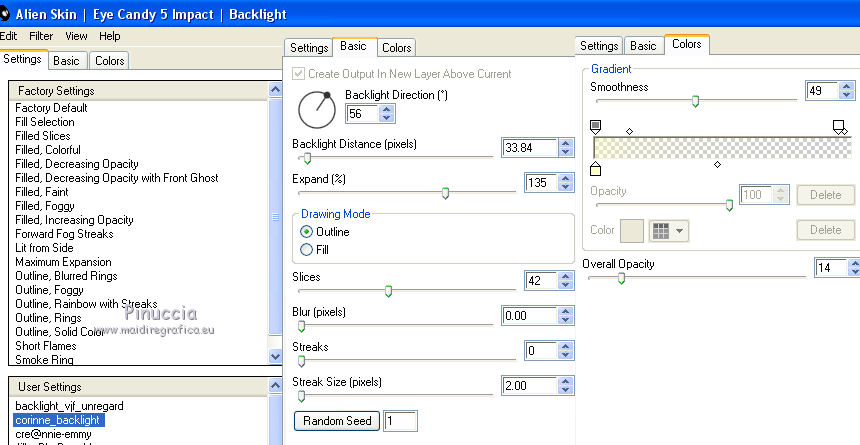Open the color palette grid dropdown

tap(669, 231)
